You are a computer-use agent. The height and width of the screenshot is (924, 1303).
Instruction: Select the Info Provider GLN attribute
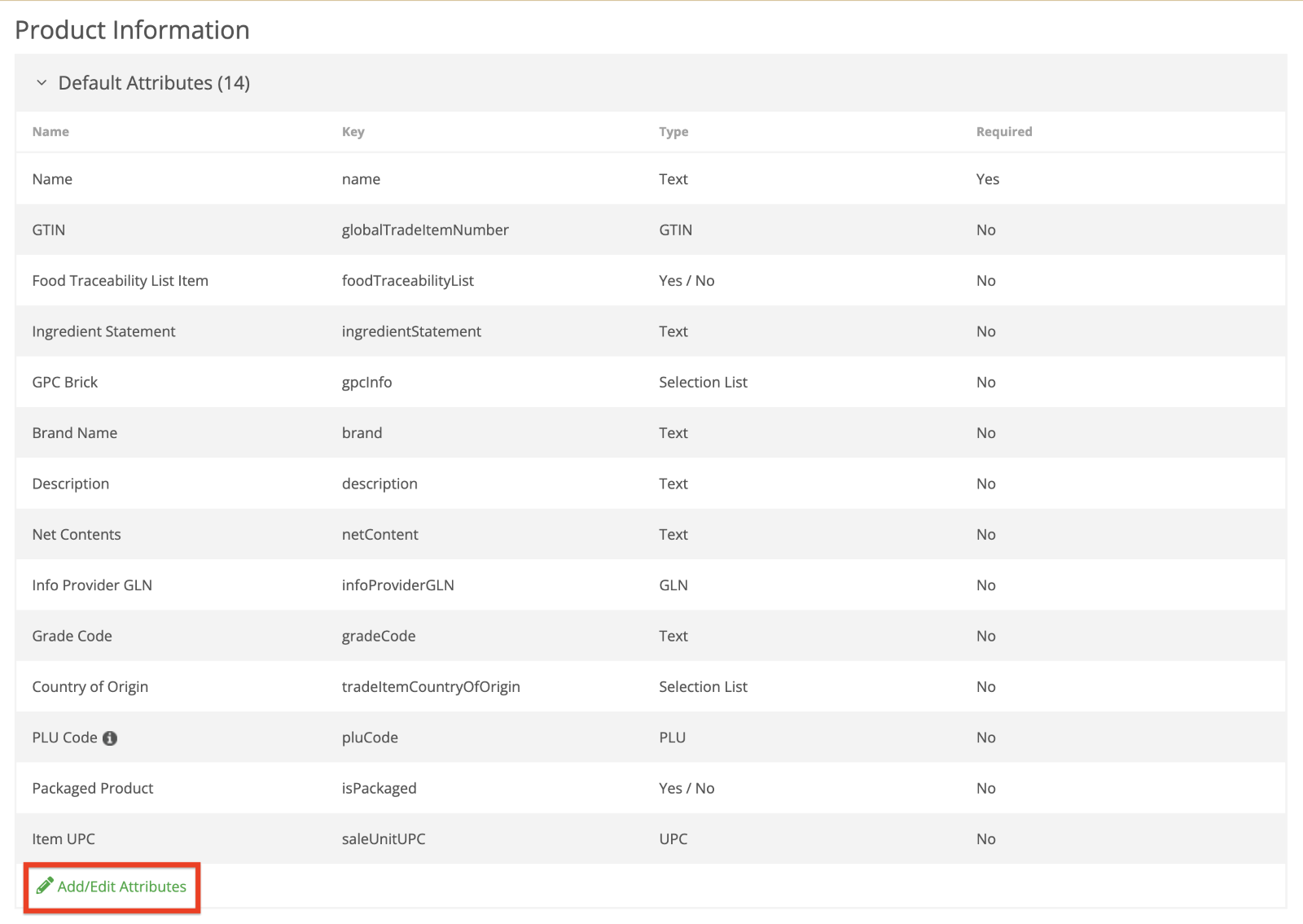[92, 585]
